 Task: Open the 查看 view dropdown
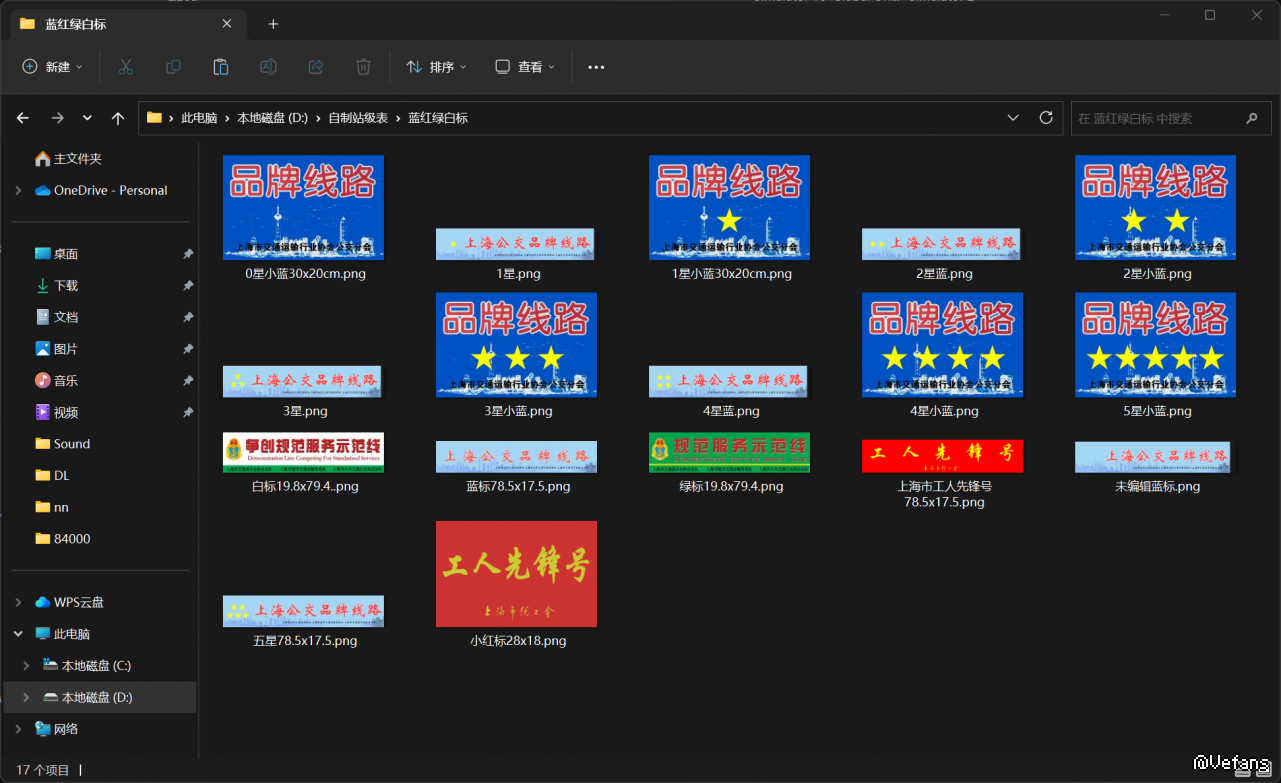coord(525,67)
